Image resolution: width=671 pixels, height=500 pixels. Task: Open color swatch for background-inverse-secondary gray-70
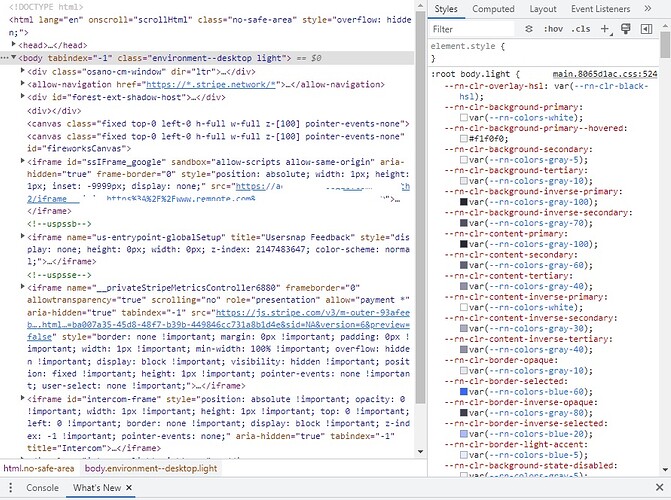coord(463,223)
